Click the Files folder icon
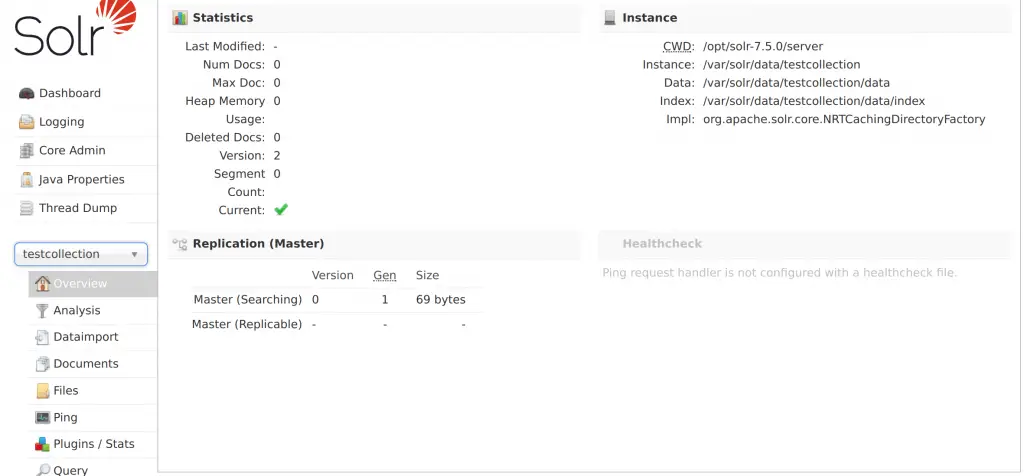Viewport: 1024px width, 476px height. point(42,390)
